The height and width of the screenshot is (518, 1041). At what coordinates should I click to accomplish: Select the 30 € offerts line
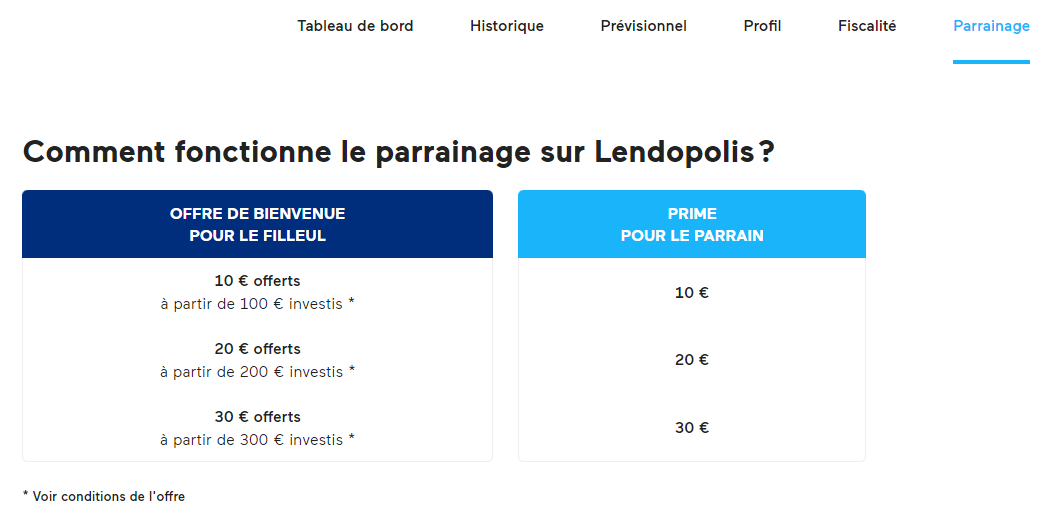258,416
